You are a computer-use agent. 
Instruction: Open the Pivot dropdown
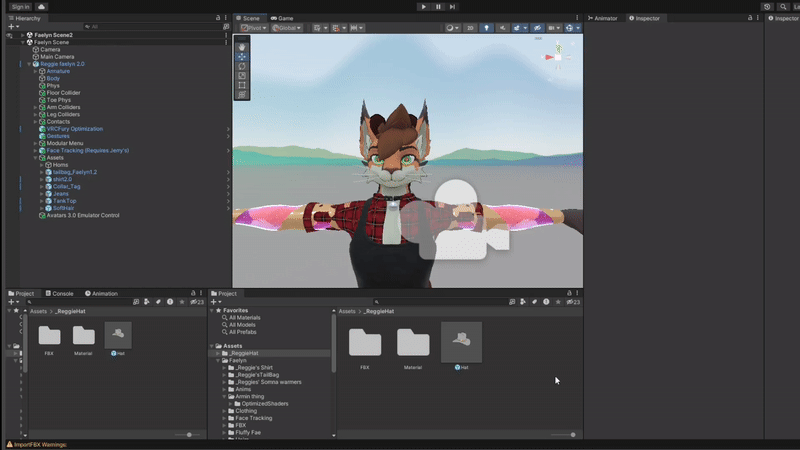(254, 28)
